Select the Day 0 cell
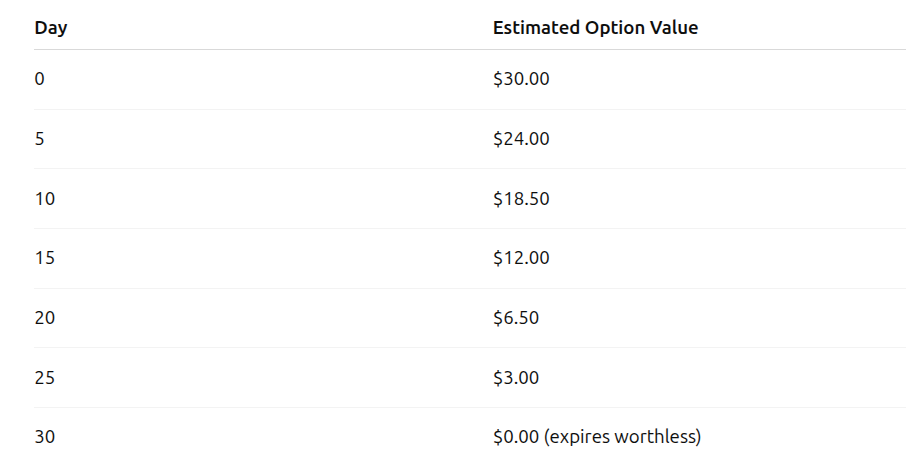 pyautogui.click(x=39, y=79)
